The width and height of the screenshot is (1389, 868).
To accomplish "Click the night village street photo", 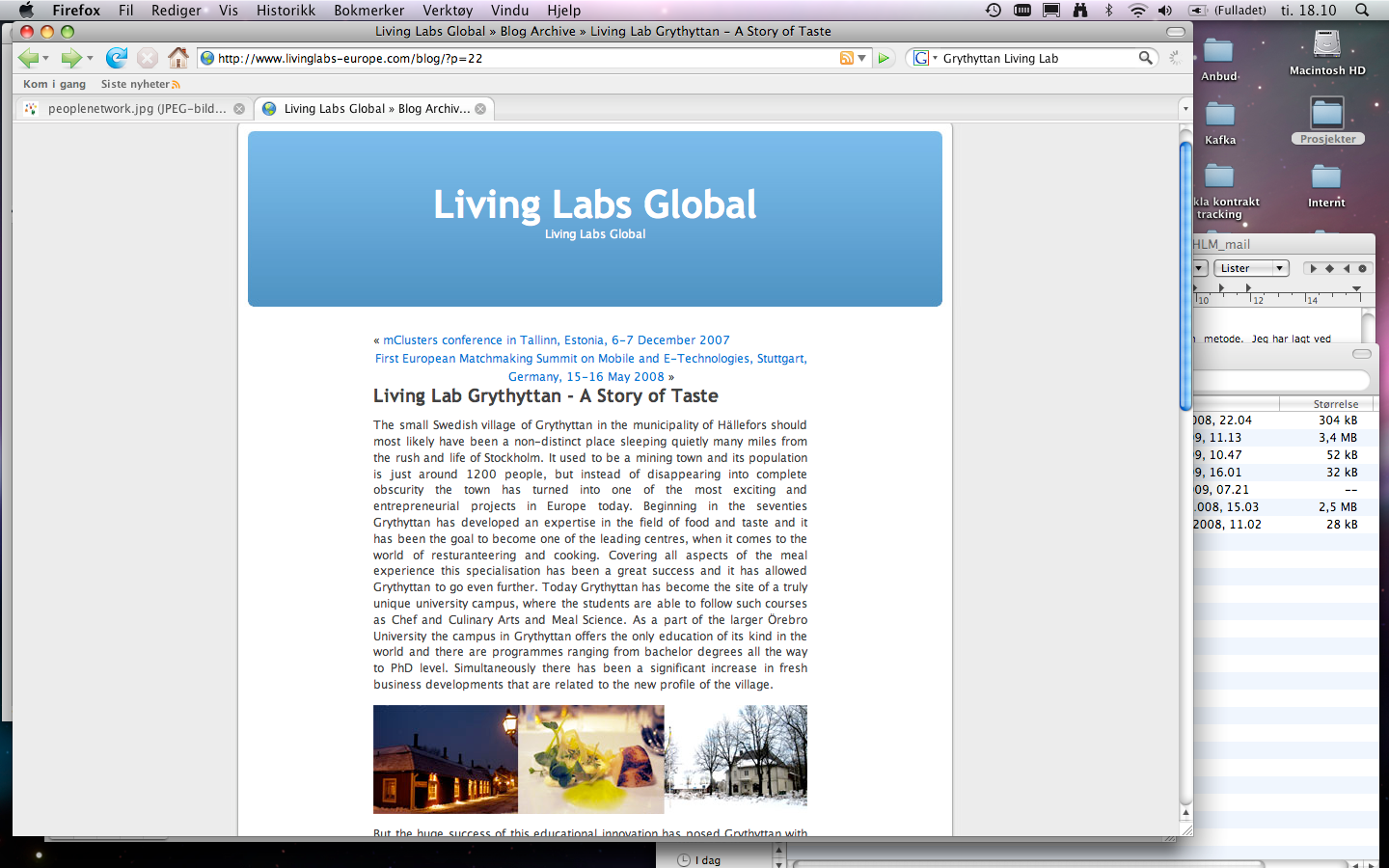I will pyautogui.click(x=446, y=759).
